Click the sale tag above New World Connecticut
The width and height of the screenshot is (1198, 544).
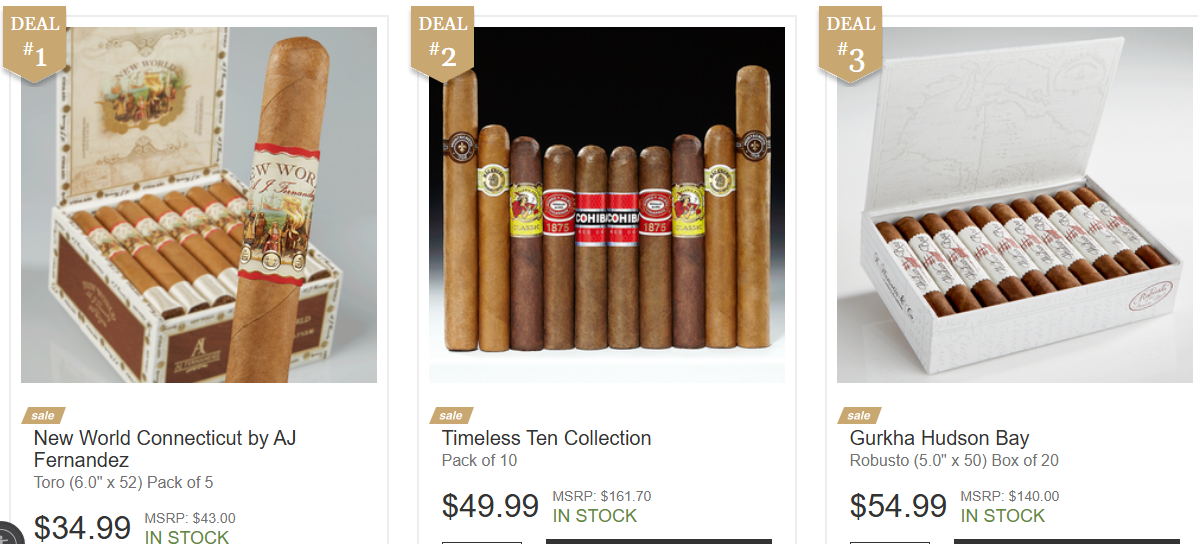point(44,416)
